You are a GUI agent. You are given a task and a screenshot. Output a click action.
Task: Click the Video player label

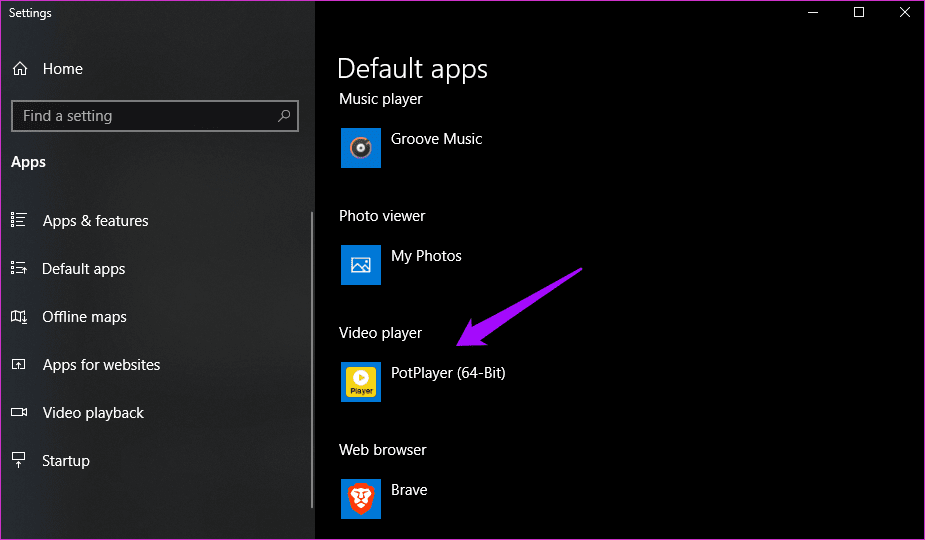tap(381, 333)
